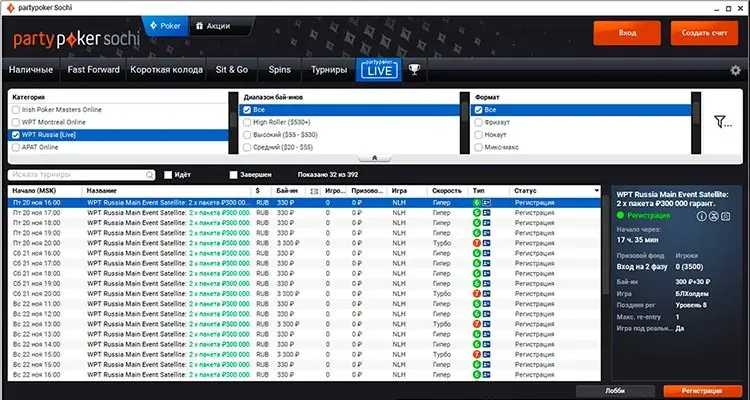This screenshot has height=400, width=750.
Task: Open Короткая колода tab
Action: tap(166, 70)
